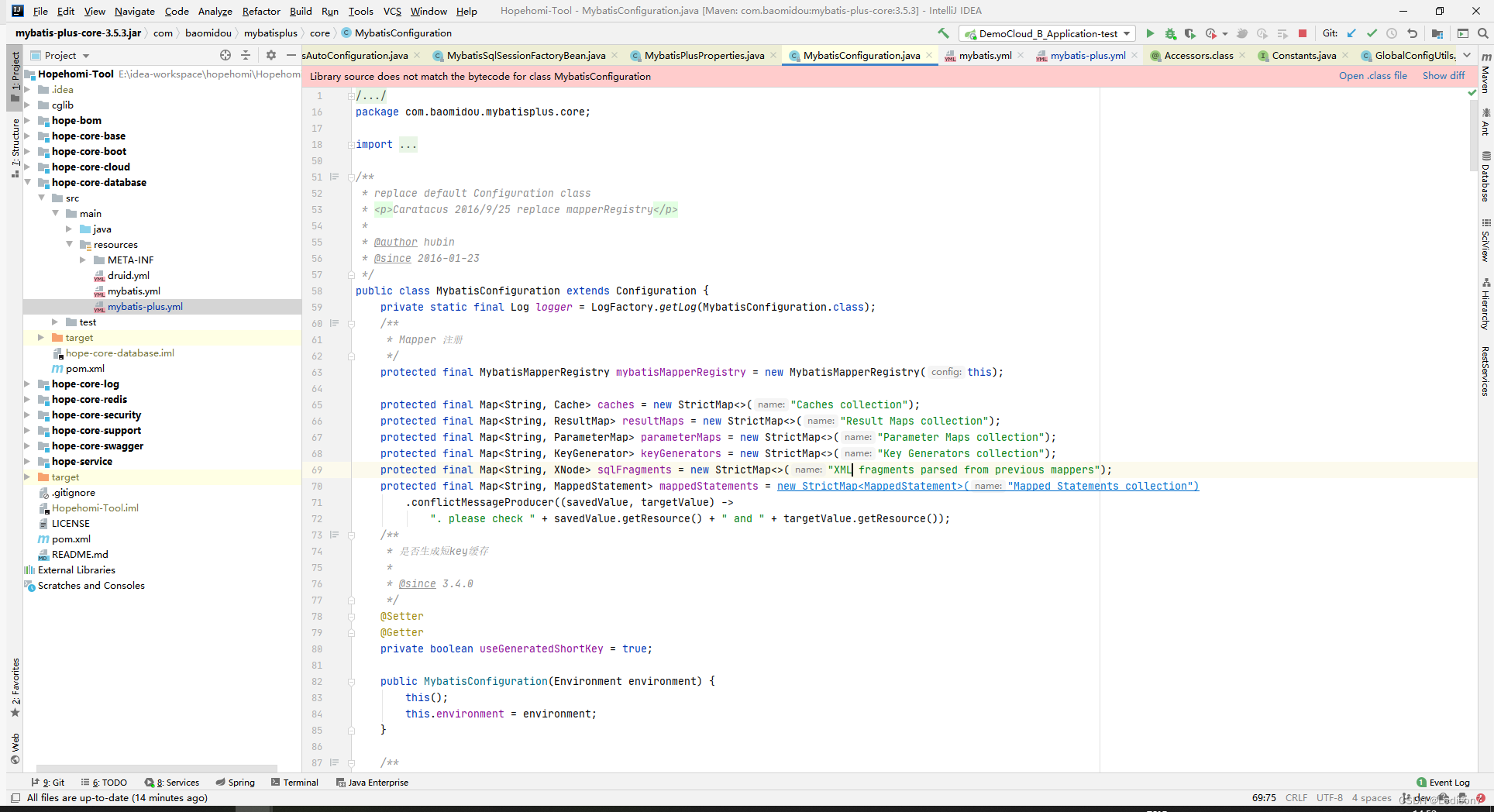This screenshot has height=812, width=1494.
Task: Collapse the resources folder
Action: click(70, 244)
